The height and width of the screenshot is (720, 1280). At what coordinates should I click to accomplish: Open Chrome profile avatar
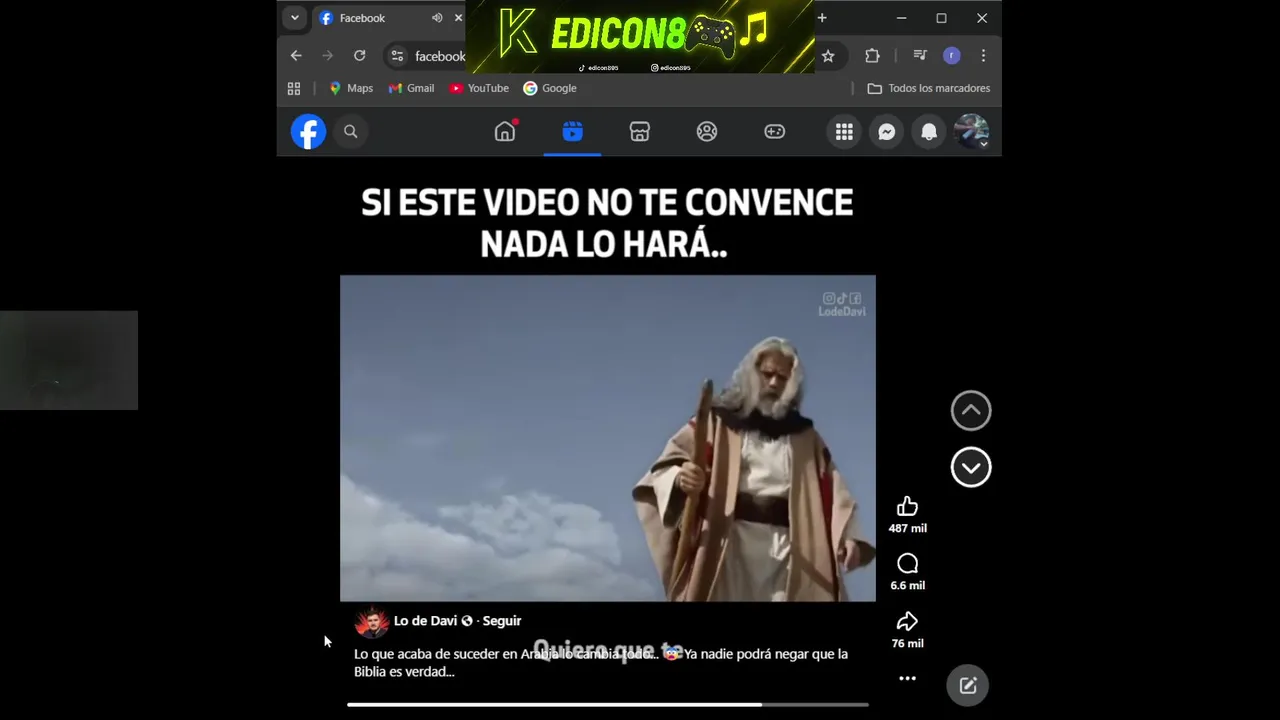(x=952, y=56)
